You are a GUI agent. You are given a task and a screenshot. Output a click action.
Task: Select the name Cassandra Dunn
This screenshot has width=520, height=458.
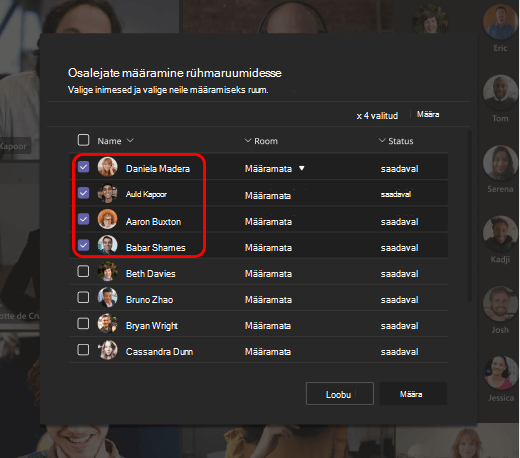coord(159,352)
